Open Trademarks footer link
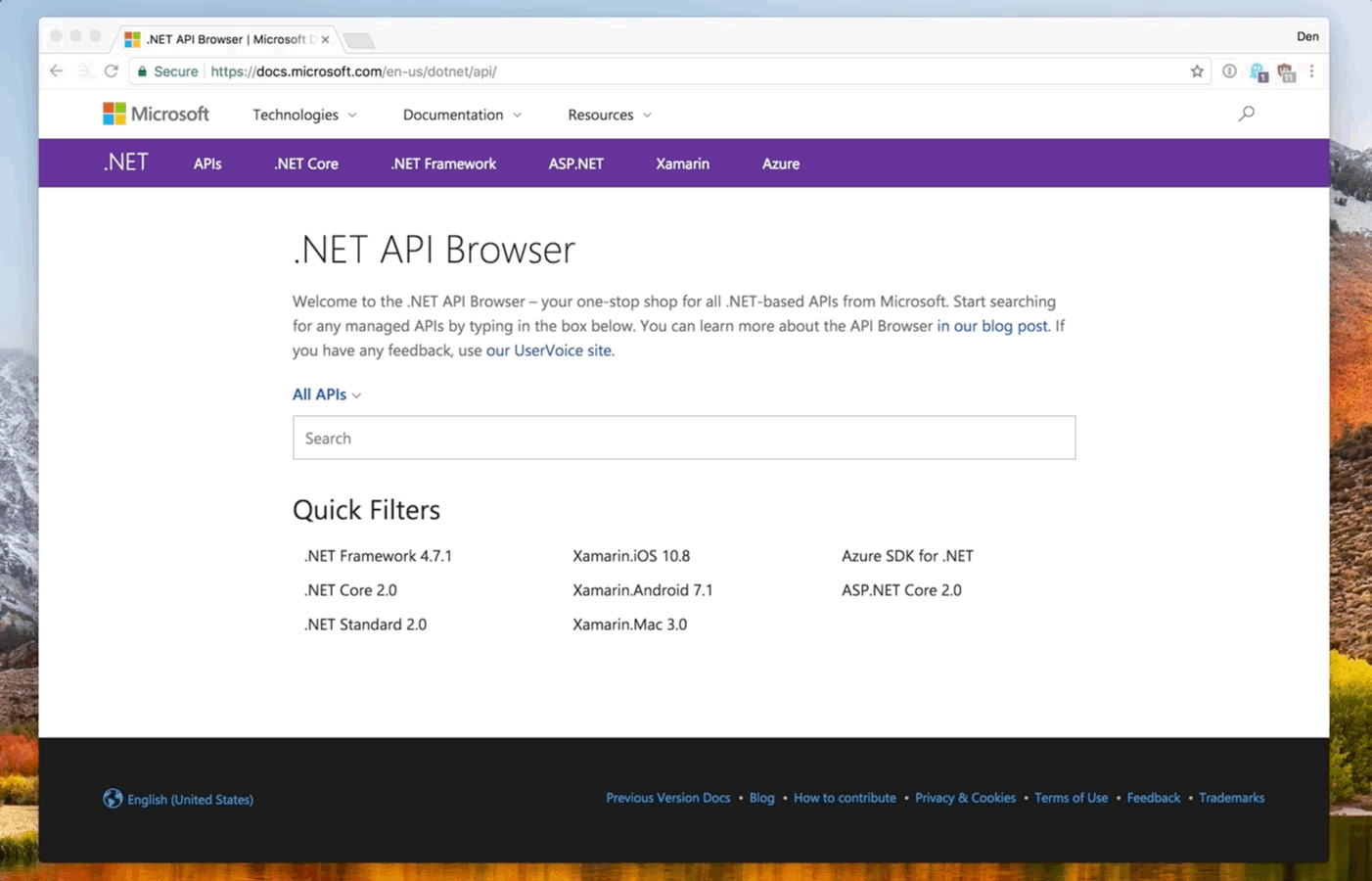The height and width of the screenshot is (881, 1372). point(1231,798)
